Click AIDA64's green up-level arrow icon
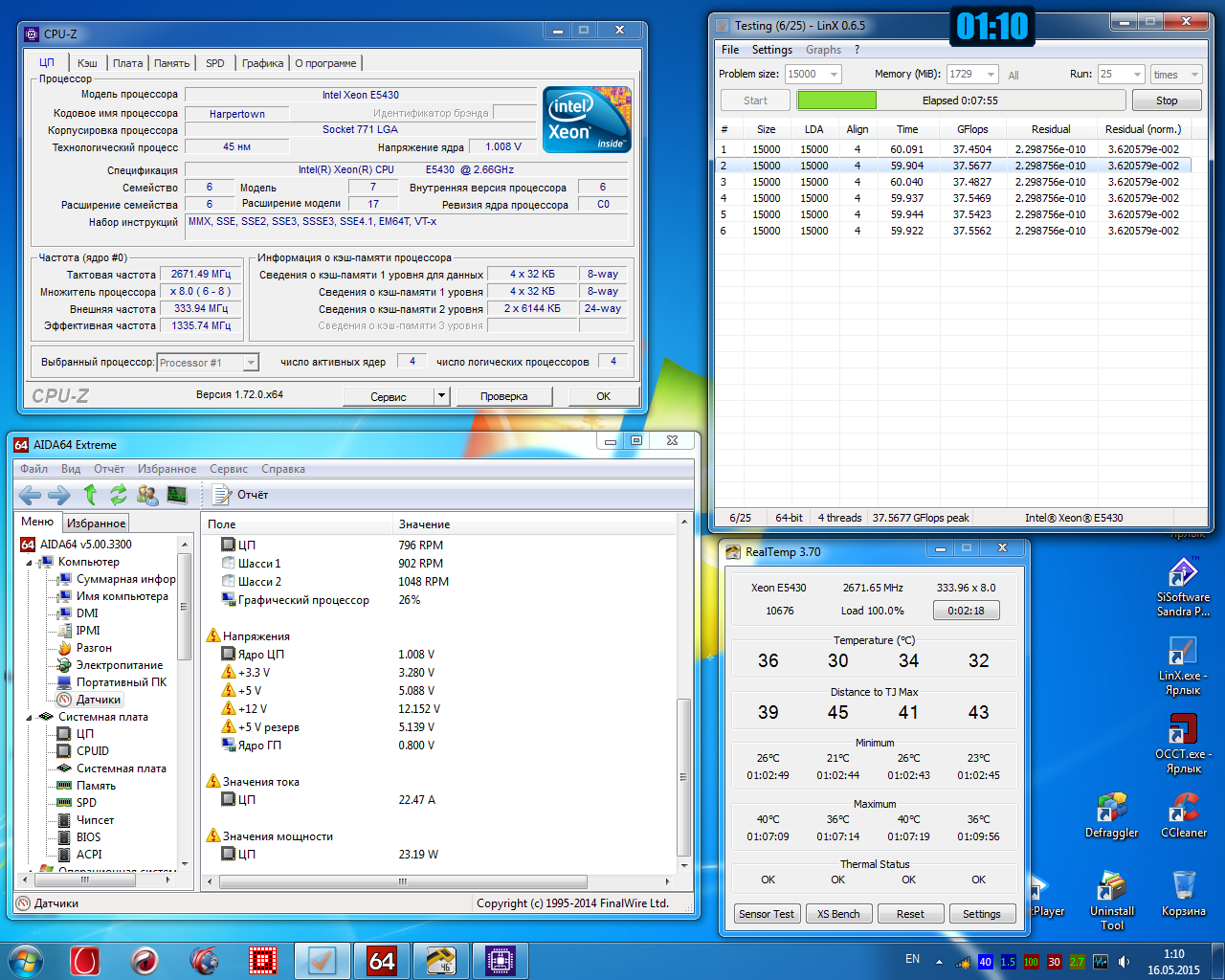The width and height of the screenshot is (1225, 980). (90, 495)
